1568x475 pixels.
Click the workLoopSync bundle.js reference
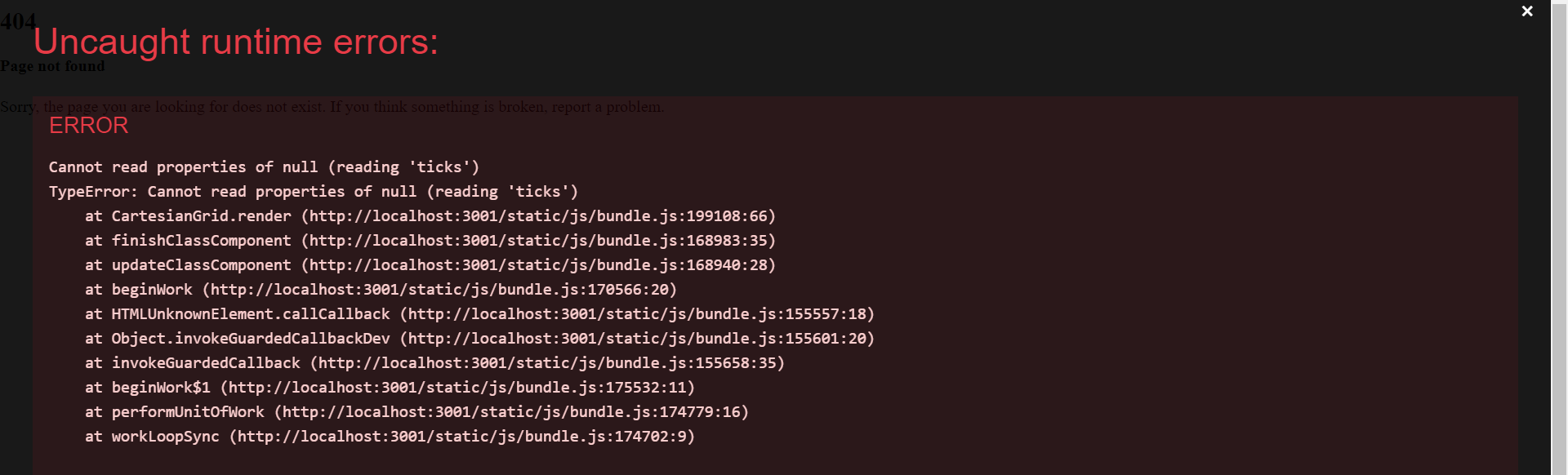click(x=390, y=436)
